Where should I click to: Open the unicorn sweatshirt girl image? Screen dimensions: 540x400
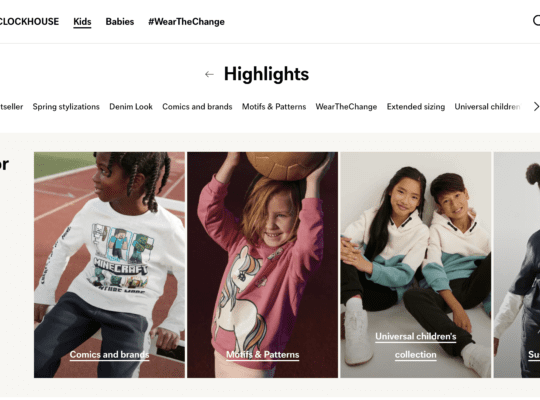262,265
